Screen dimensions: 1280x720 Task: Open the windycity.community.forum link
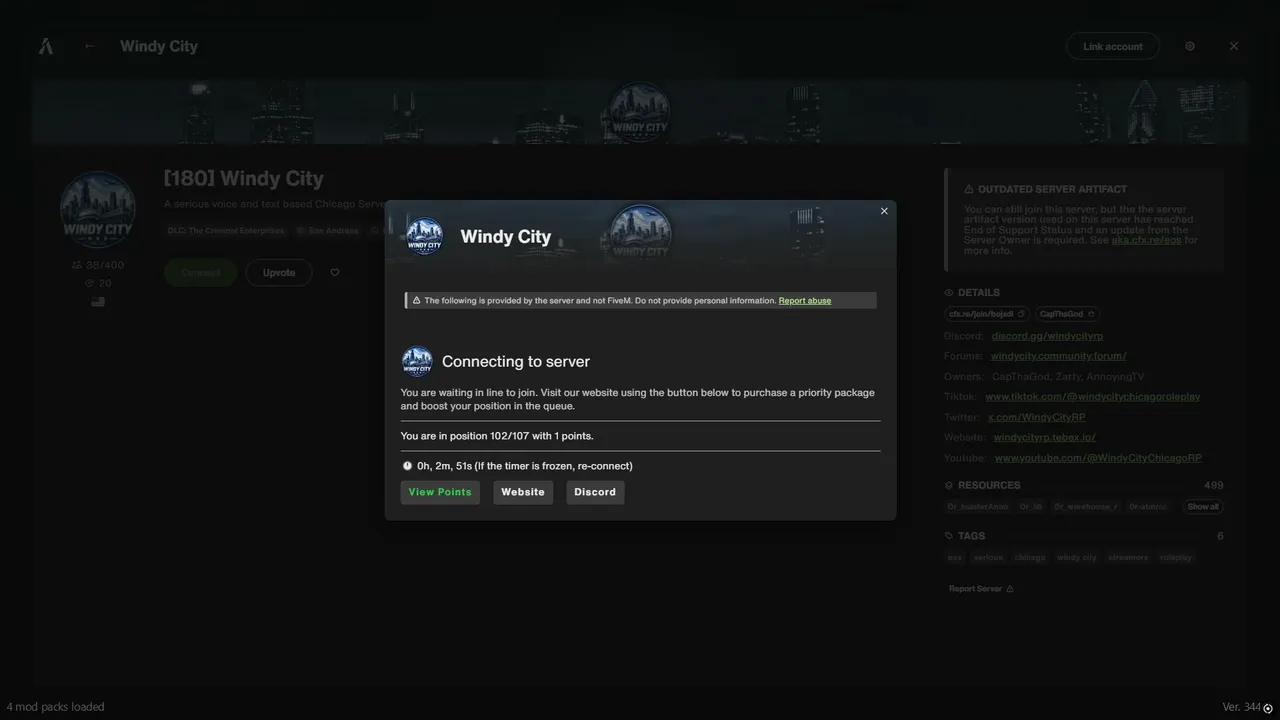pos(1058,356)
